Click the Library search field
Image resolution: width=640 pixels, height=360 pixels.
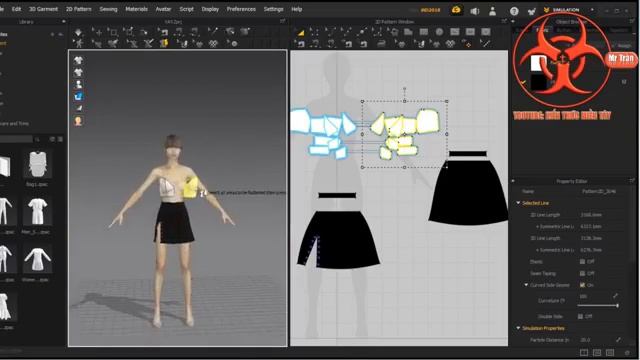coord(16,139)
